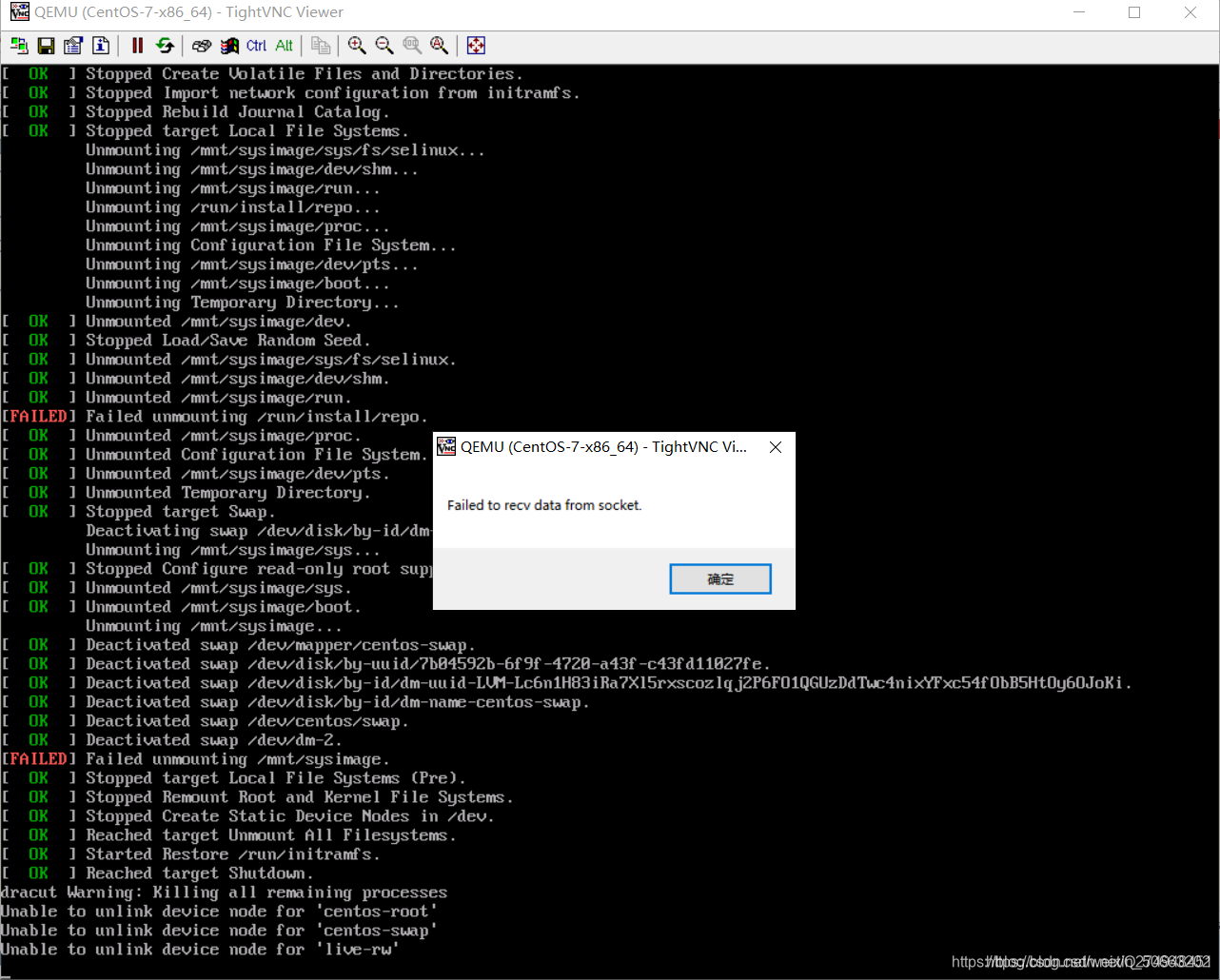Refresh the remote screen with green arrows icon
Viewport: 1220px width, 980px height.
tap(165, 46)
